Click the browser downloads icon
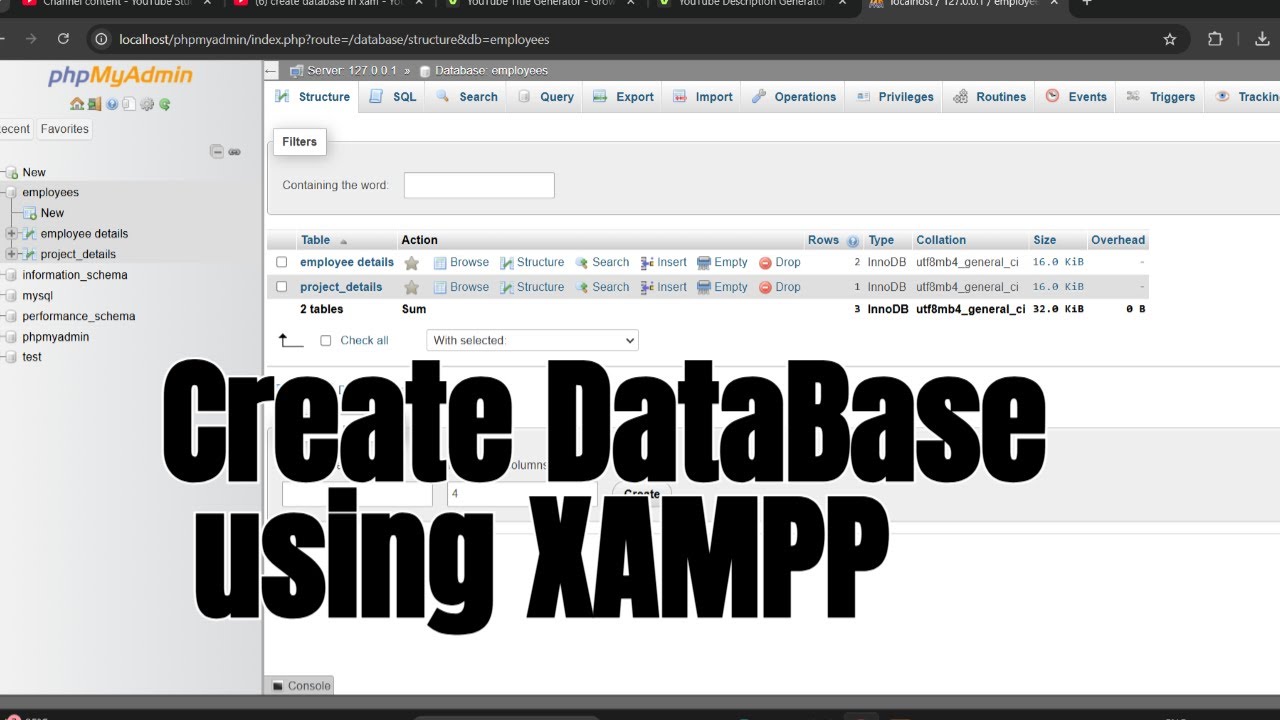Viewport: 1280px width, 720px height. click(1261, 39)
